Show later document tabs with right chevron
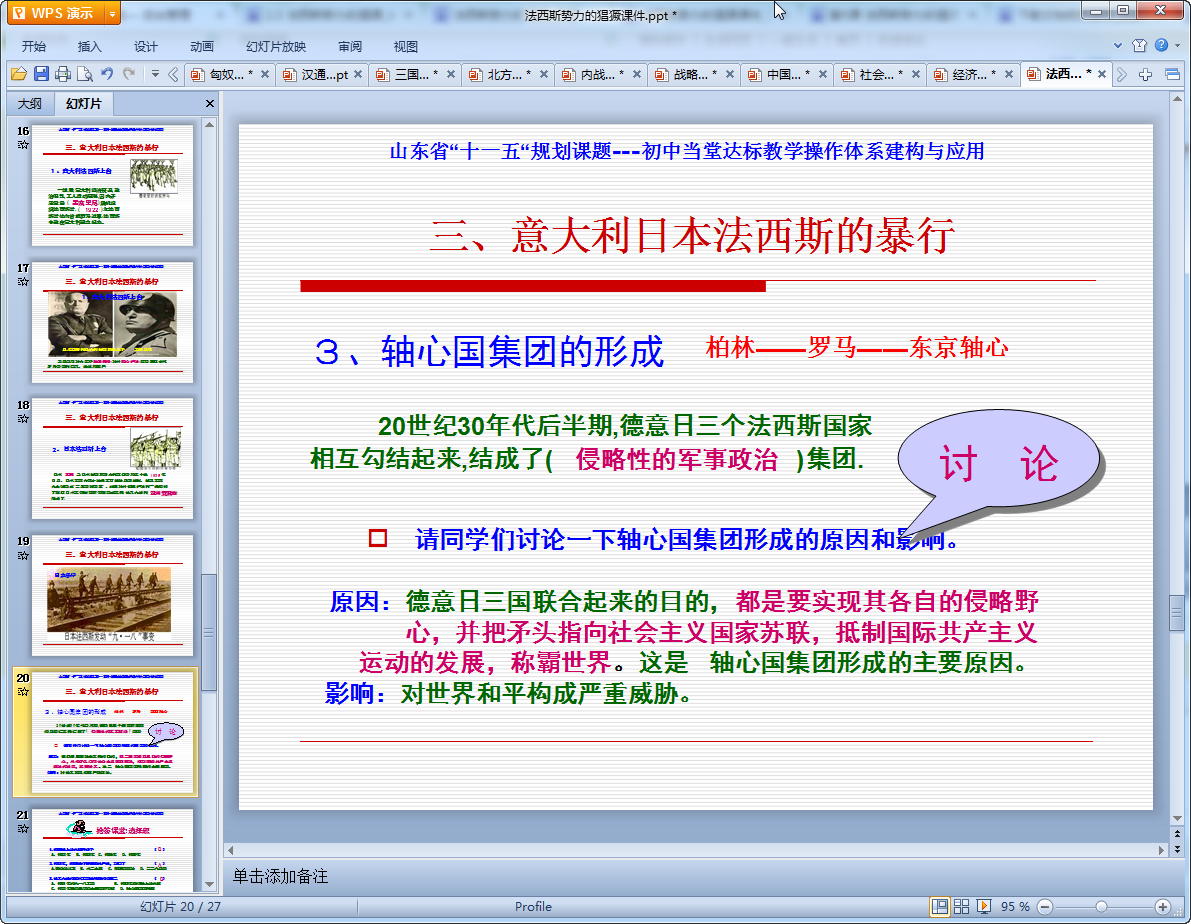The width and height of the screenshot is (1191, 924). (1122, 74)
